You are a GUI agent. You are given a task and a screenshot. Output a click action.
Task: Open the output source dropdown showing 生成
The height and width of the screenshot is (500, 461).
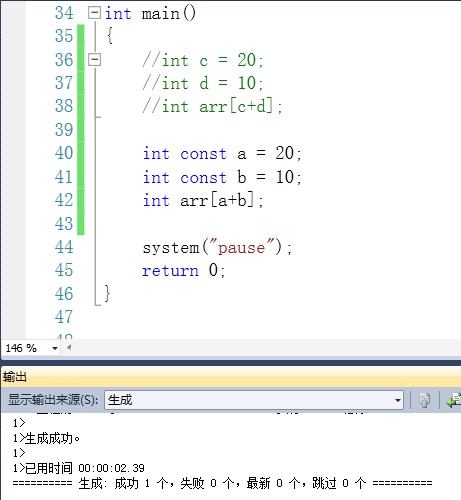254,400
